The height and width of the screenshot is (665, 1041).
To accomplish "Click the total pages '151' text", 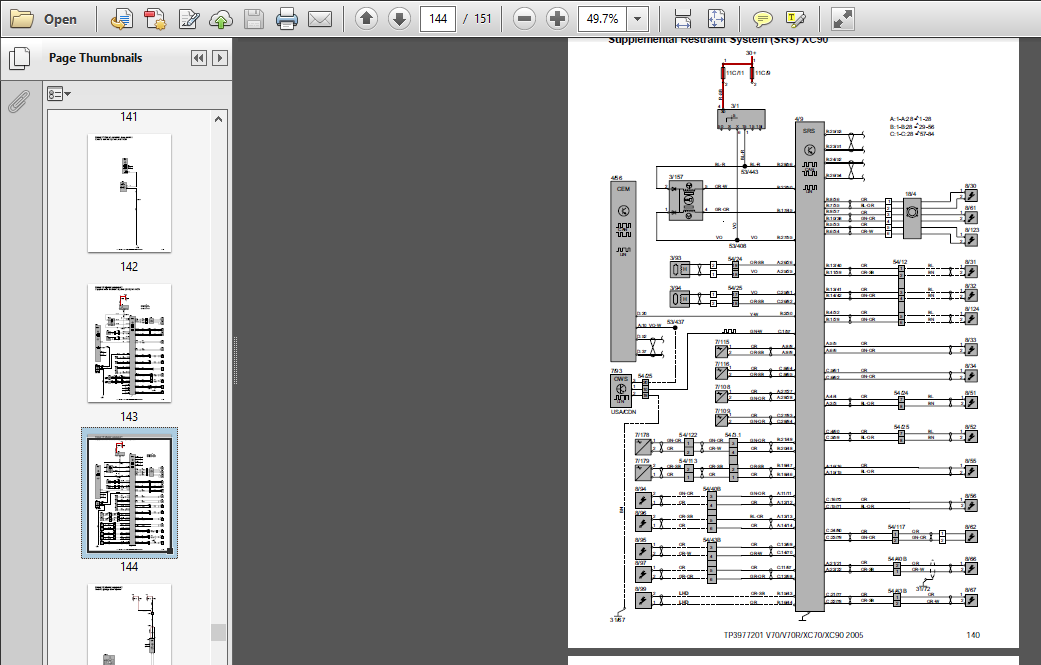I will pos(483,19).
